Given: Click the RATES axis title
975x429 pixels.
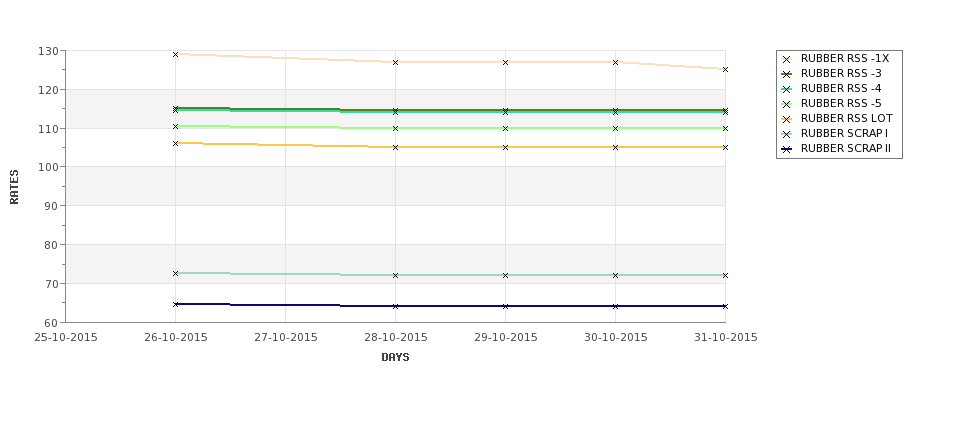Looking at the screenshot, I should [14, 187].
